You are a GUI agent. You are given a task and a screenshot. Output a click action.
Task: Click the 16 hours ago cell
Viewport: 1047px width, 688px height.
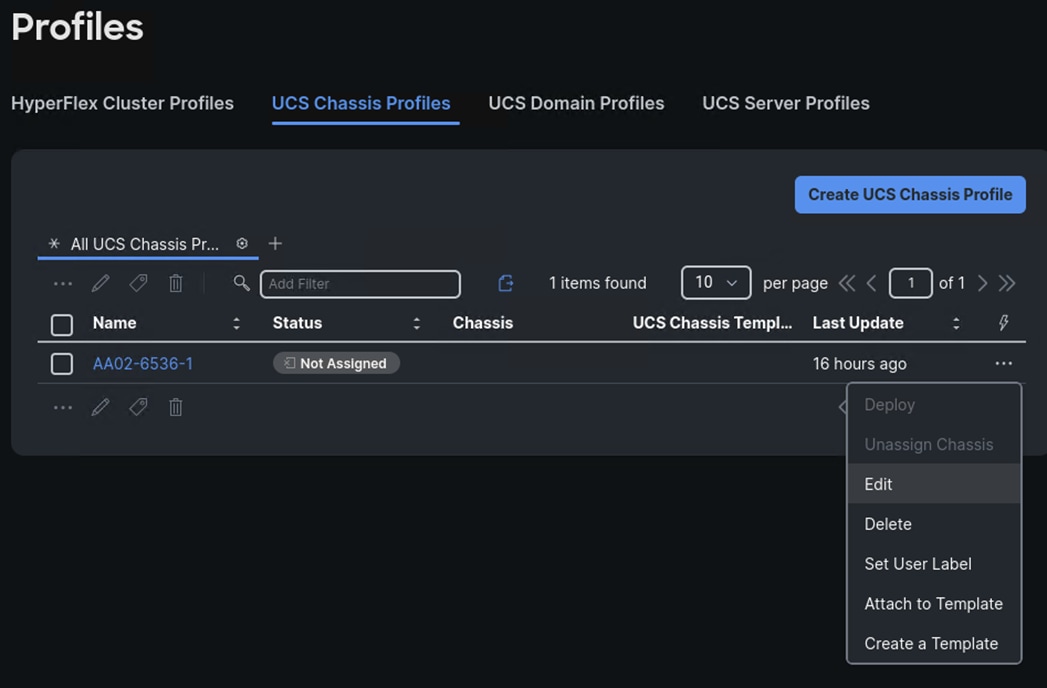pos(859,364)
